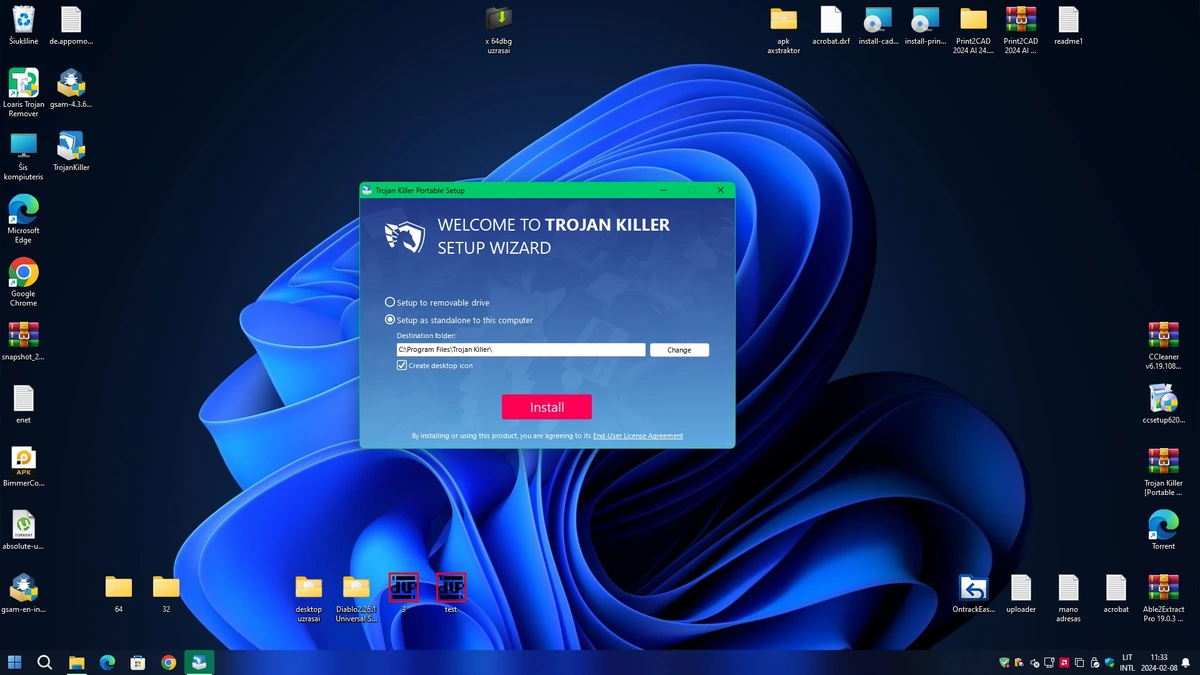Select the acrobat file icon at bottom right

1116,593
